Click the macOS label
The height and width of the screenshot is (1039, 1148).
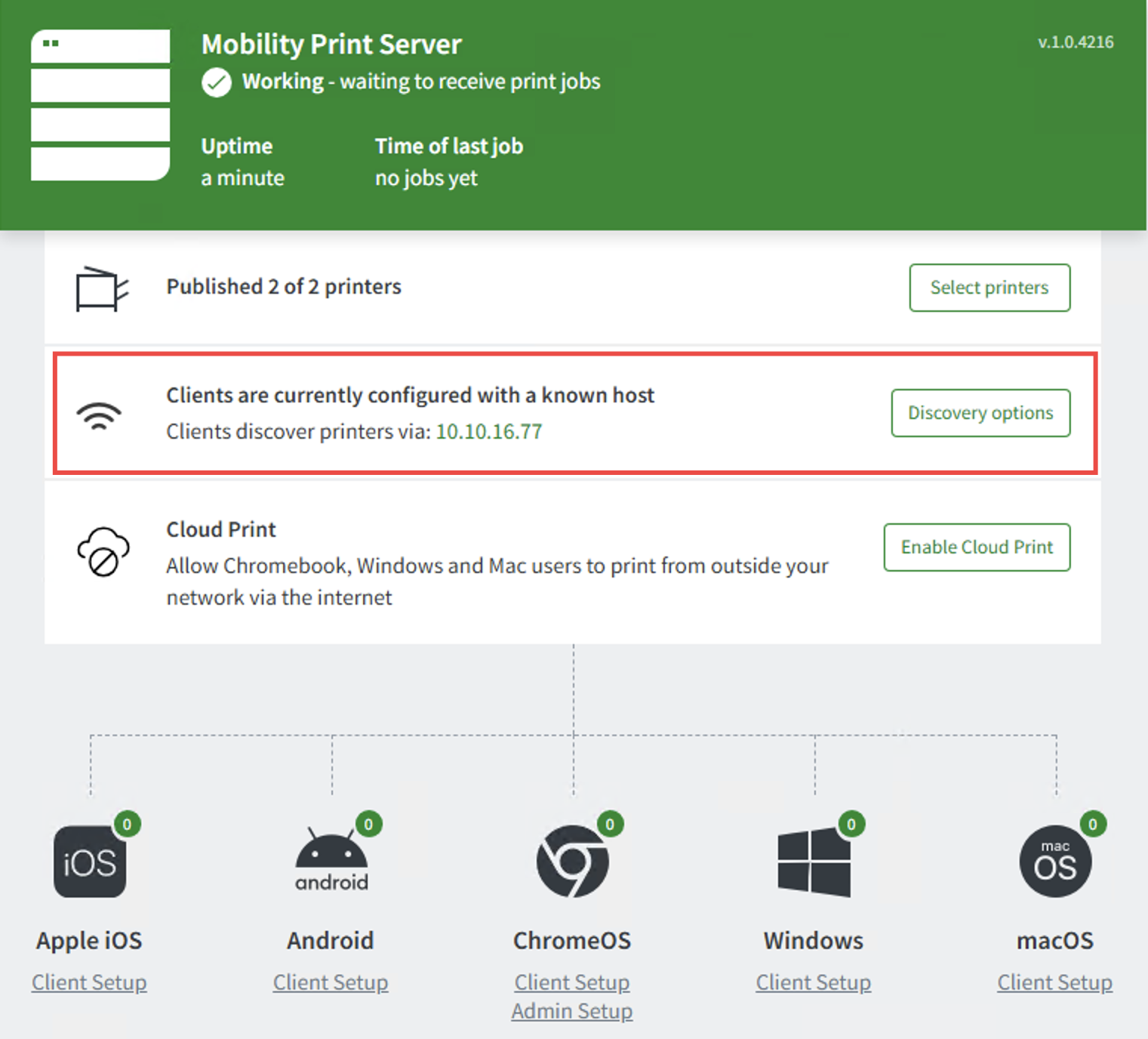pos(1055,941)
